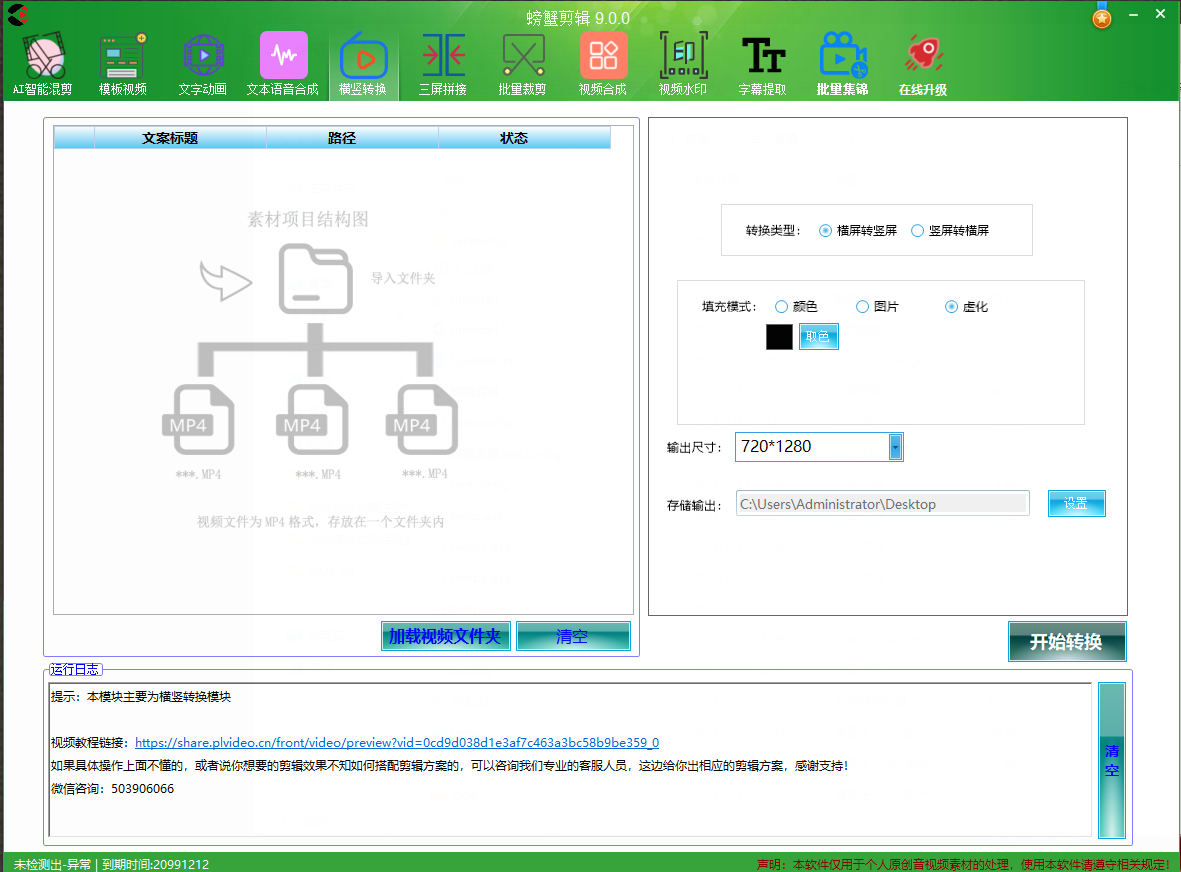Select 竖屏转横屏 conversion type

pos(918,231)
